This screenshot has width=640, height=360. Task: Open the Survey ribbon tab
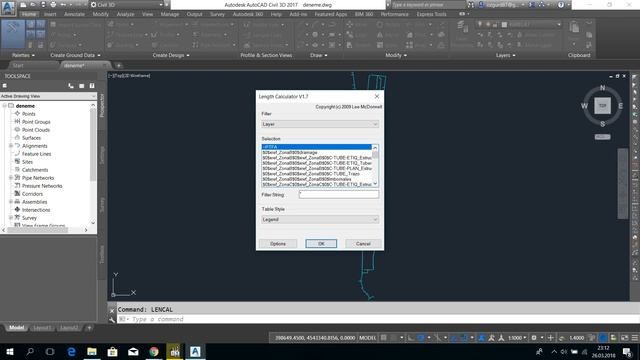(217, 14)
